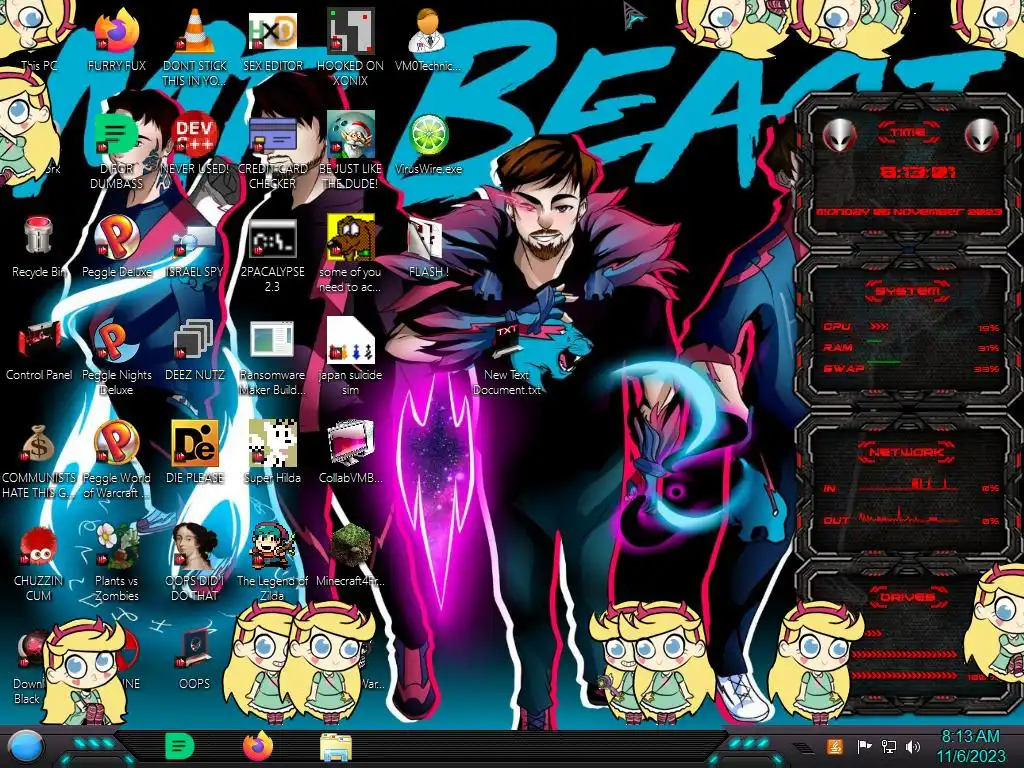Launch the HOOKED ON XONIX game icon
1024x768 pixels.
[x=351, y=46]
